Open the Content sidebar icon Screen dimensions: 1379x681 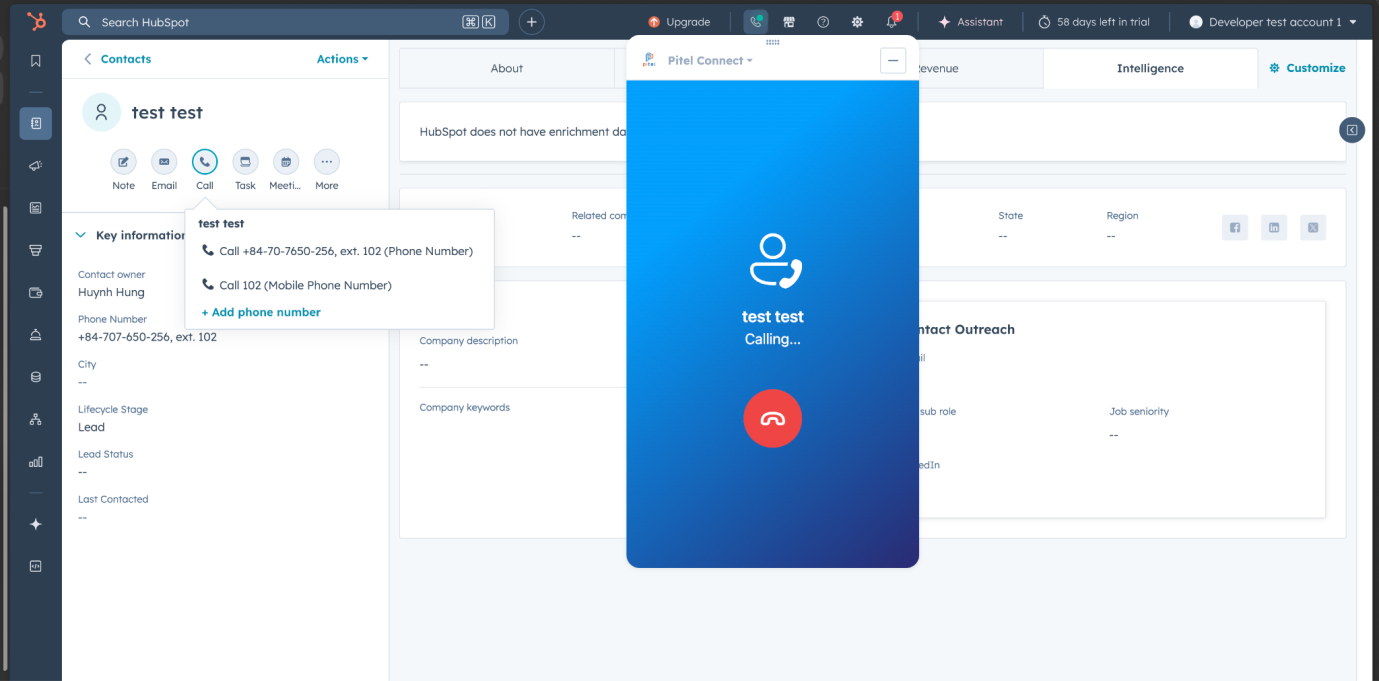click(36, 208)
